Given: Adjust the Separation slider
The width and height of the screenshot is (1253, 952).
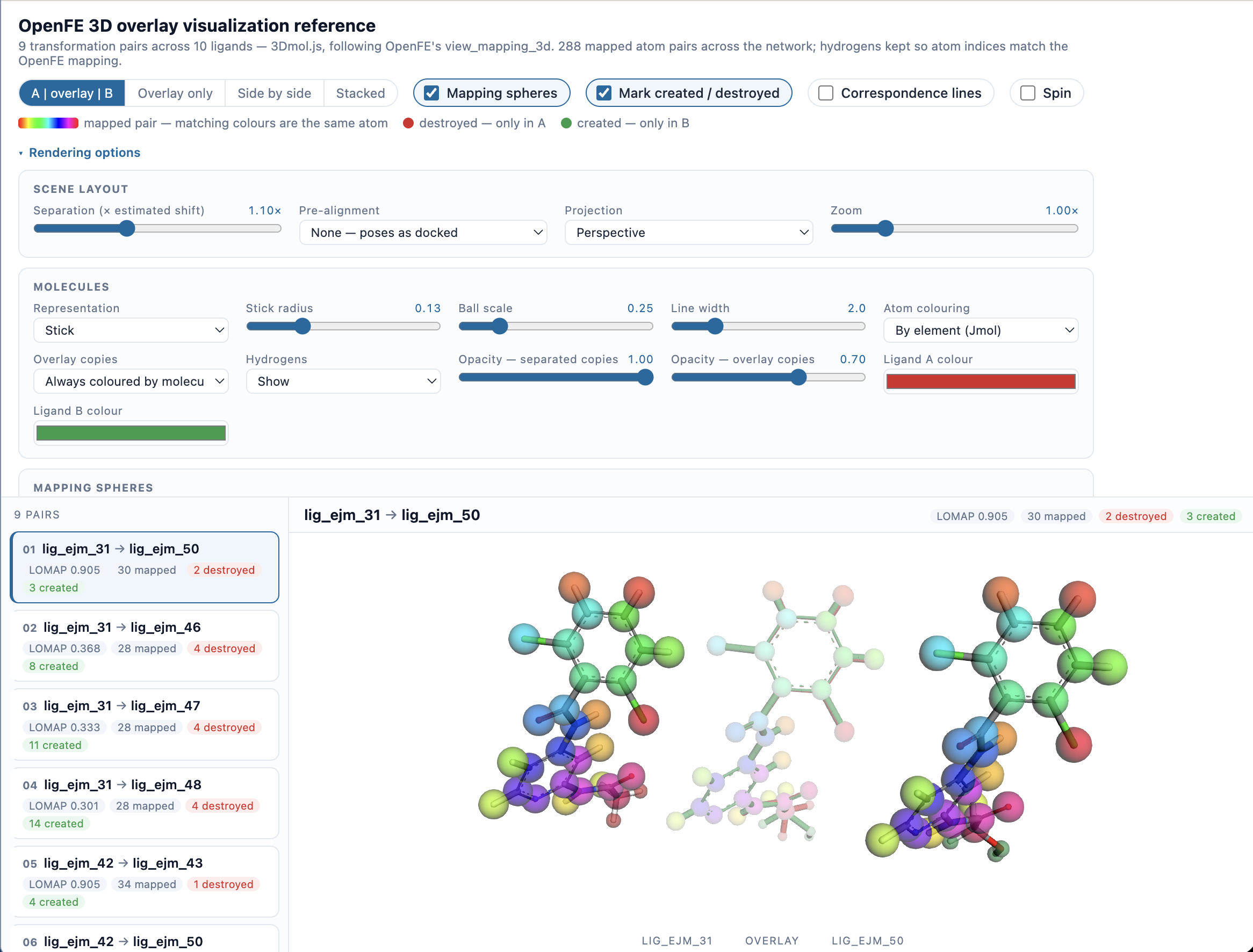Looking at the screenshot, I should [x=157, y=228].
